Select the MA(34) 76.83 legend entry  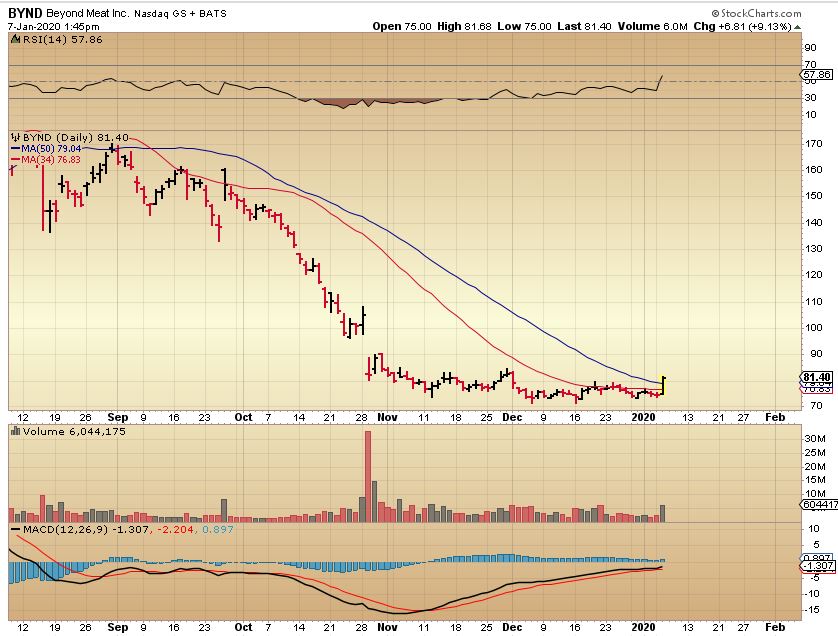[x=51, y=159]
